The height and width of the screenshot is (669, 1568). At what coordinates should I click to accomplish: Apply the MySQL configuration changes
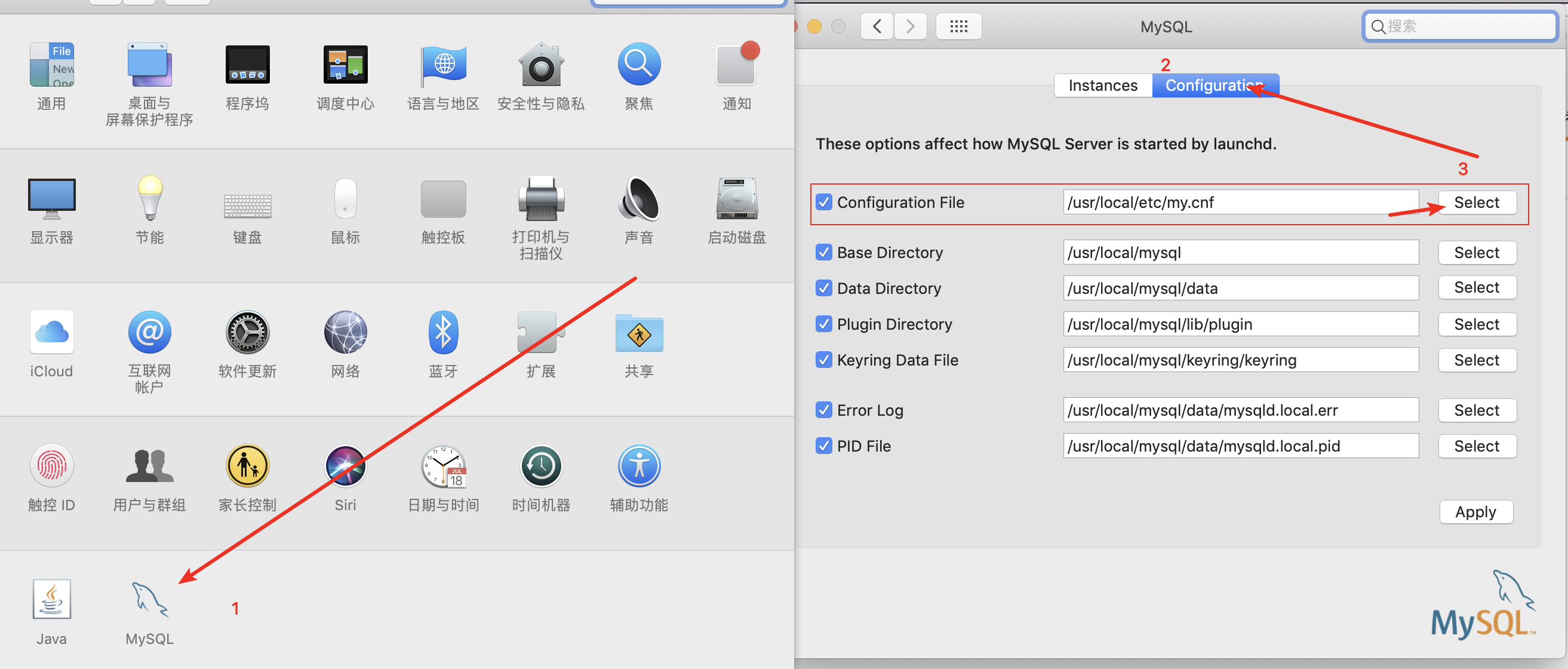click(x=1475, y=512)
